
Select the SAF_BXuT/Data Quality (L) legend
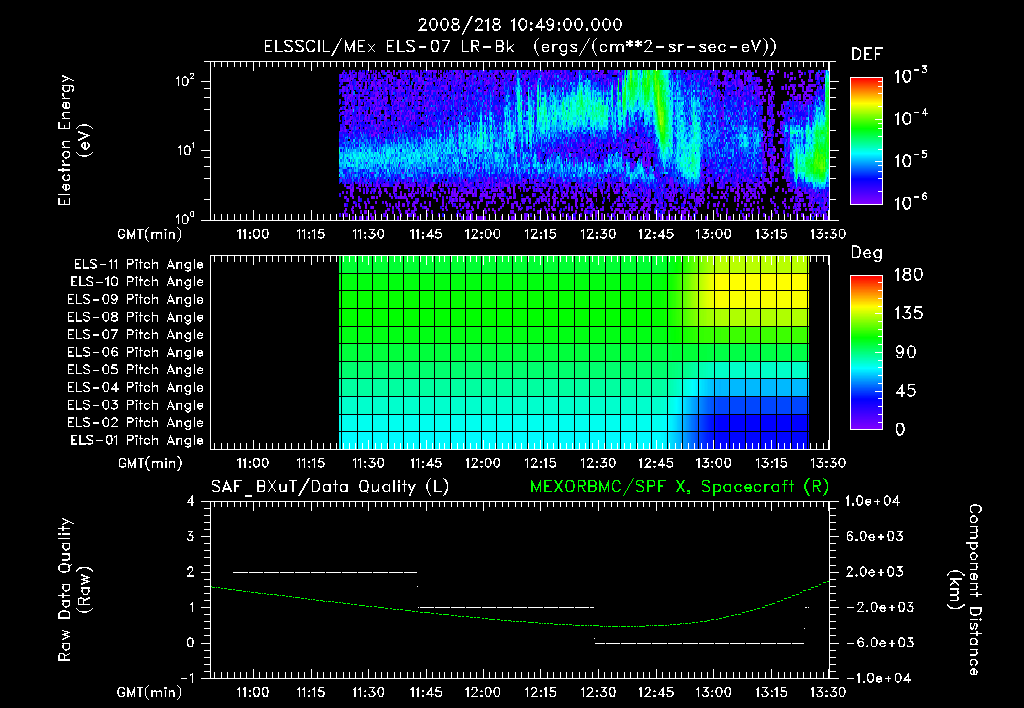pos(330,487)
